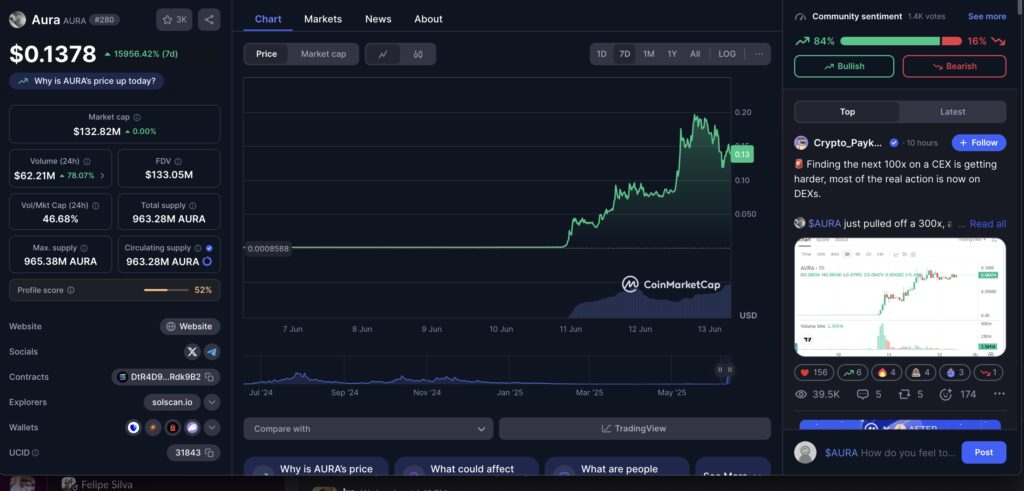Select the Chart tab
The image size is (1024, 491).
click(x=268, y=19)
